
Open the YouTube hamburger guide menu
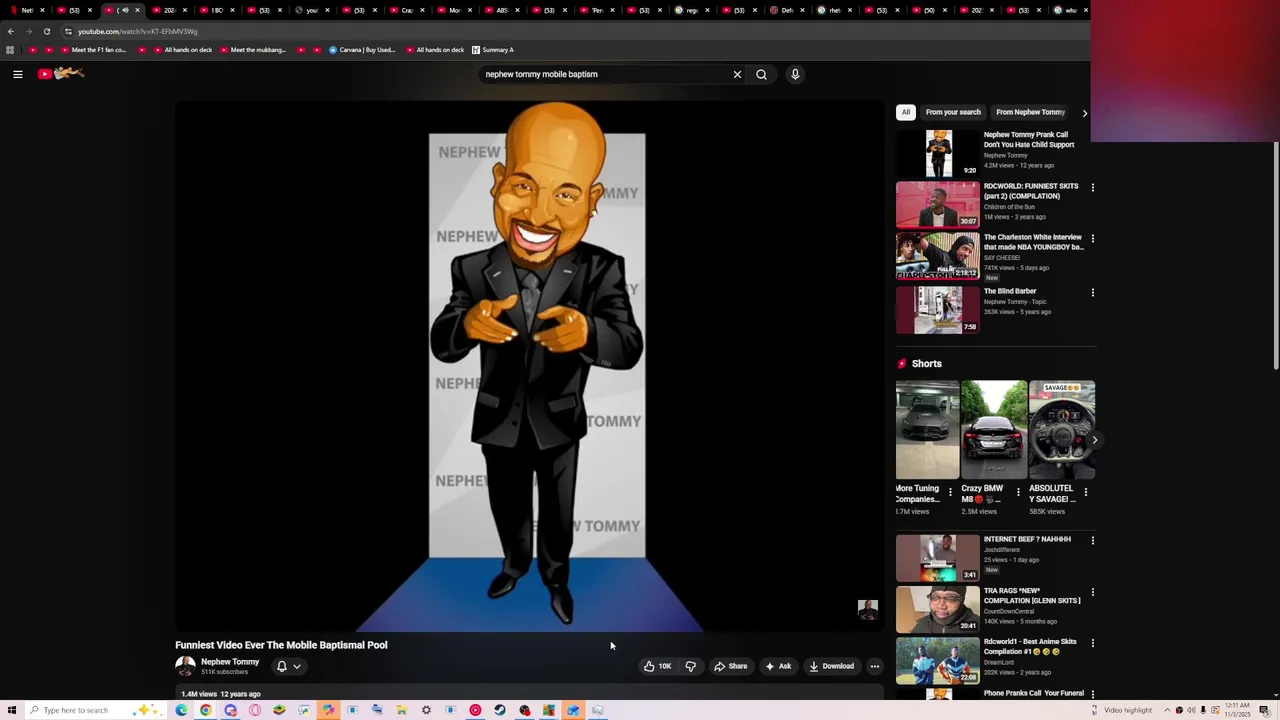click(18, 74)
